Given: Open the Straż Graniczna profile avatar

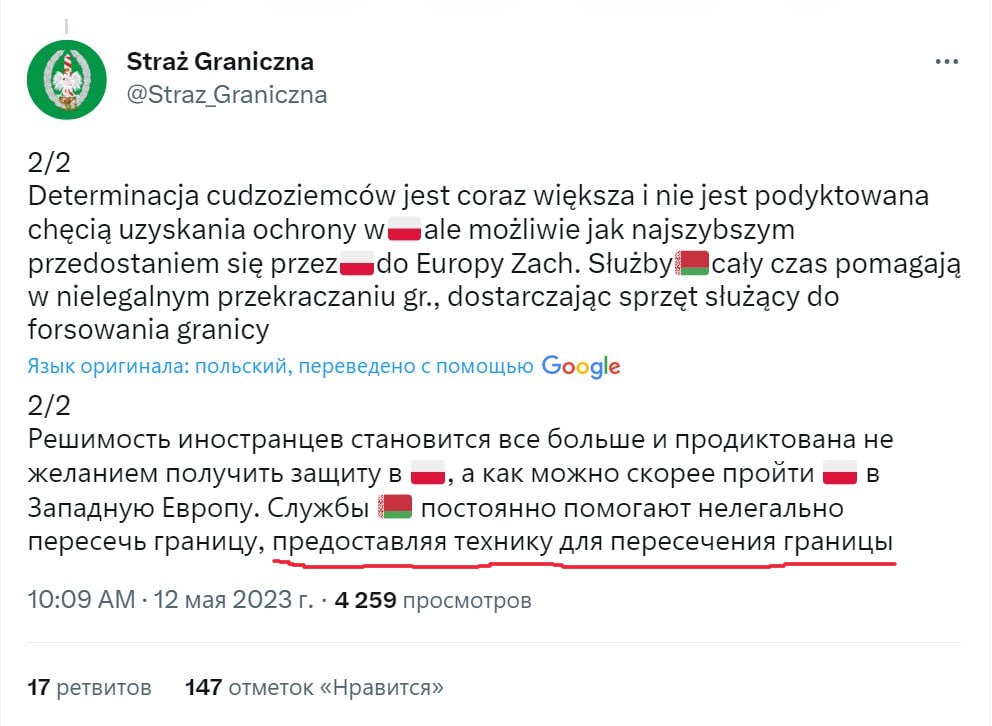Looking at the screenshot, I should click(x=67, y=79).
